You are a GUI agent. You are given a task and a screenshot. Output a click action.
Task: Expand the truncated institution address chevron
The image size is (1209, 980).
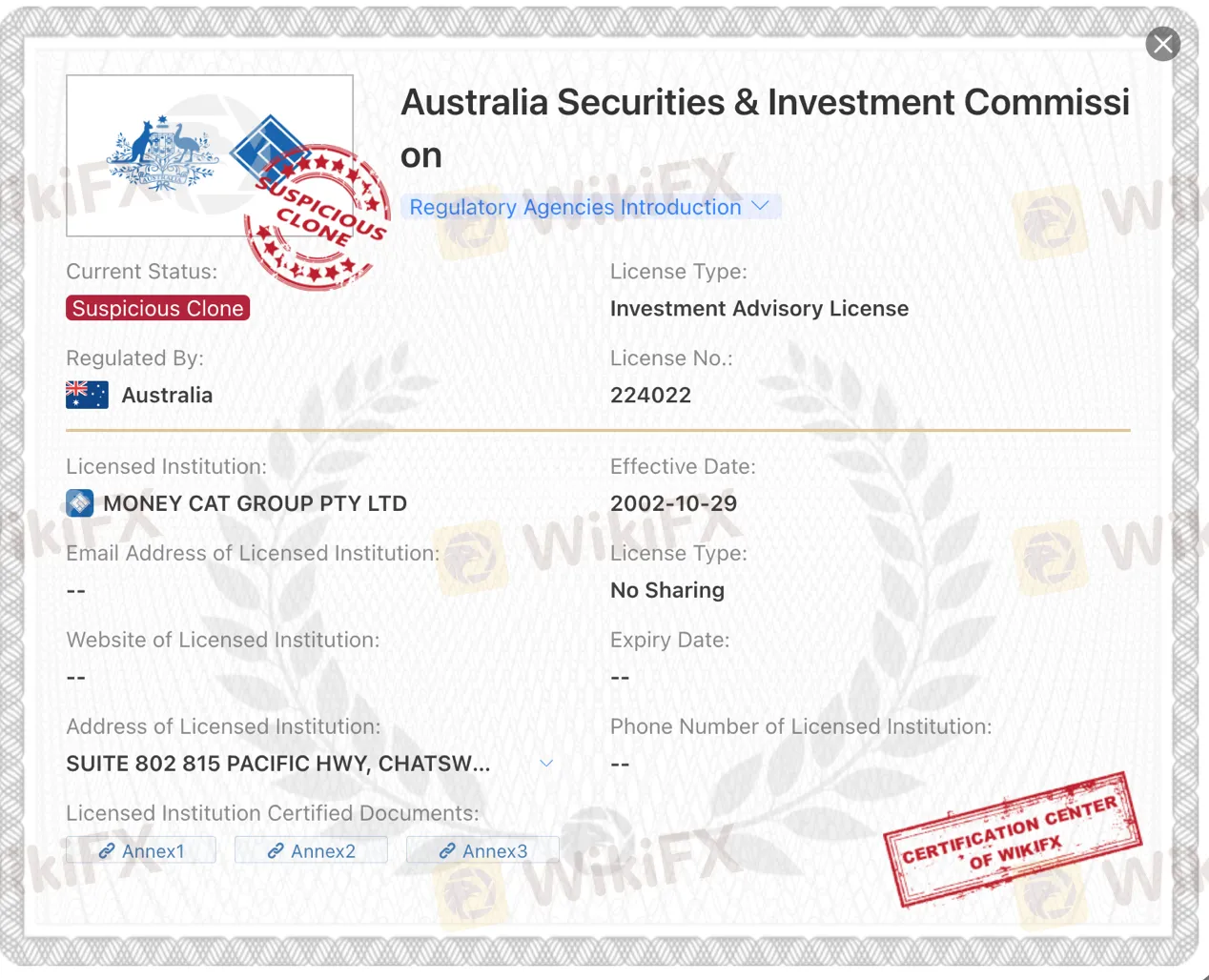pyautogui.click(x=546, y=764)
